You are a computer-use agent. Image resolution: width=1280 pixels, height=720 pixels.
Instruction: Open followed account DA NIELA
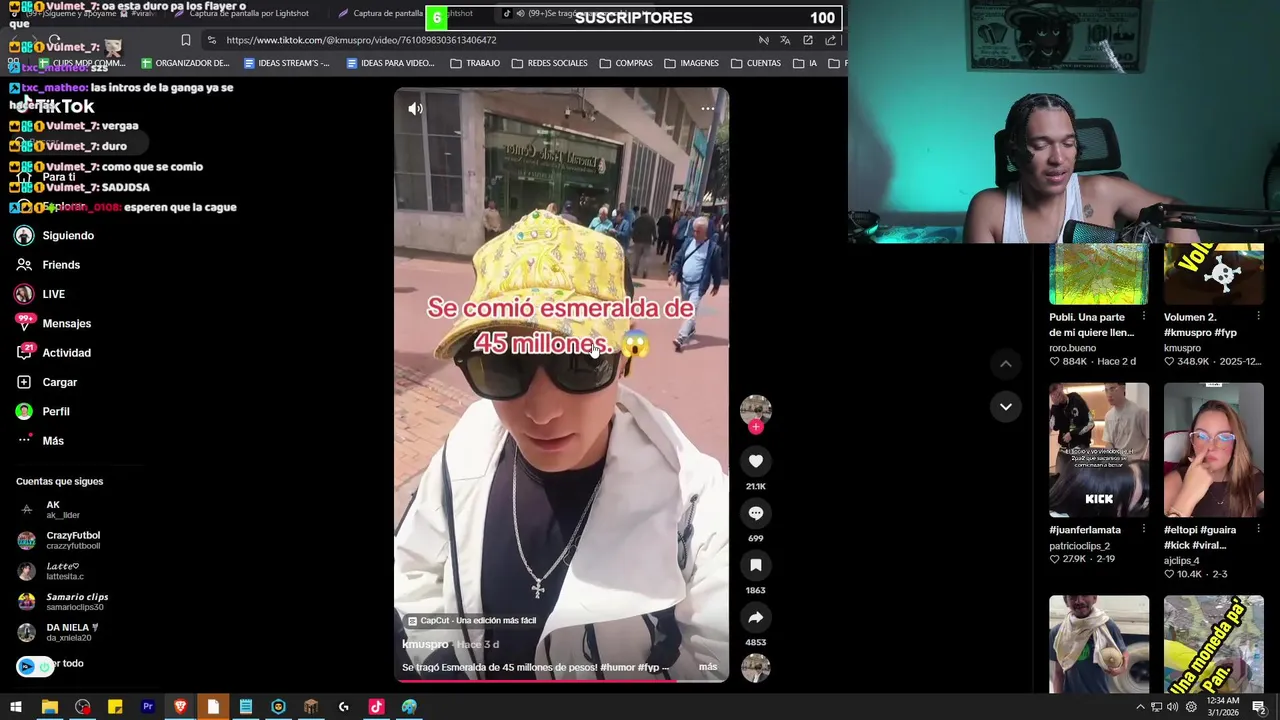(x=59, y=633)
